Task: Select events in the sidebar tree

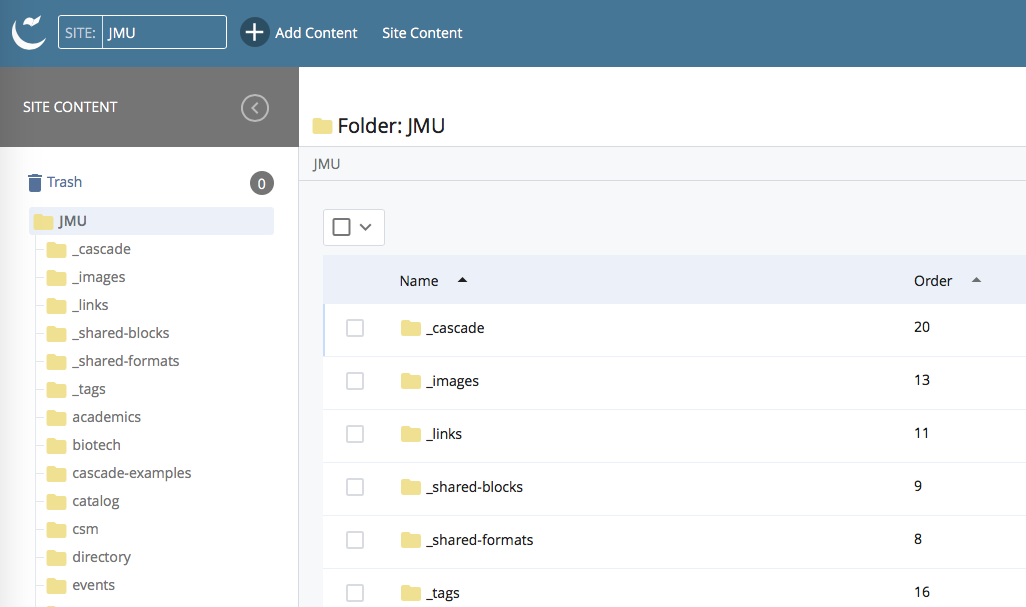Action: (94, 585)
